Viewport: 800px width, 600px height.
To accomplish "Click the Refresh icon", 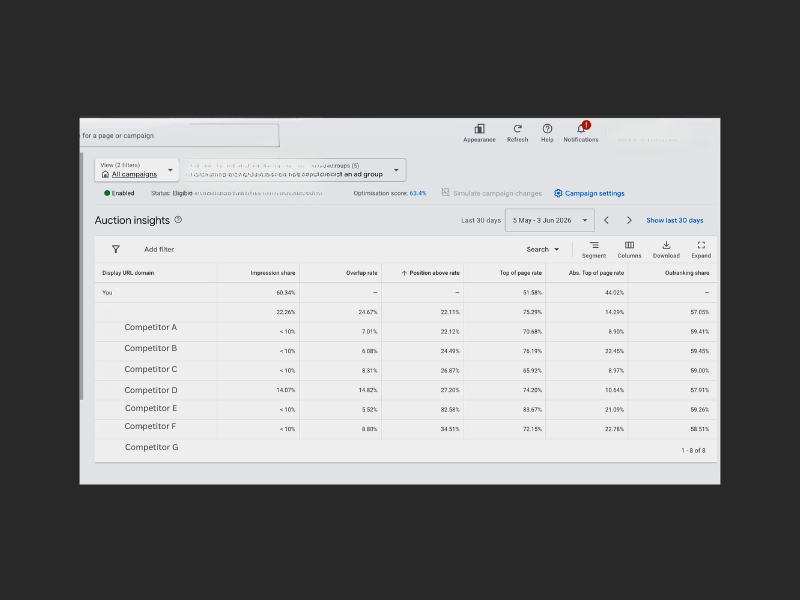I will [517, 133].
